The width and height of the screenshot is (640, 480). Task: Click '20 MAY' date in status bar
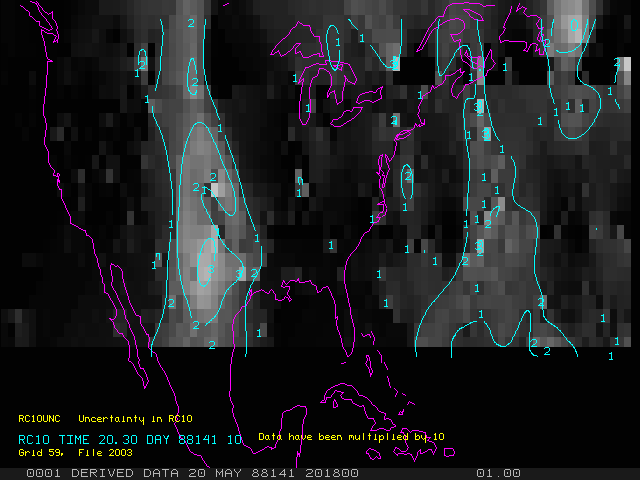point(216,473)
